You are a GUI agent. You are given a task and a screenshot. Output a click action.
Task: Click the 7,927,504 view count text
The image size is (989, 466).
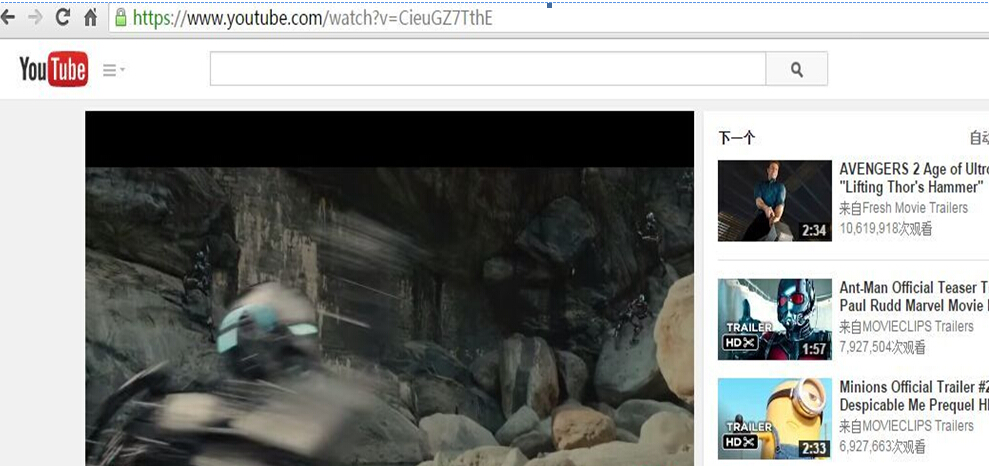tap(882, 347)
